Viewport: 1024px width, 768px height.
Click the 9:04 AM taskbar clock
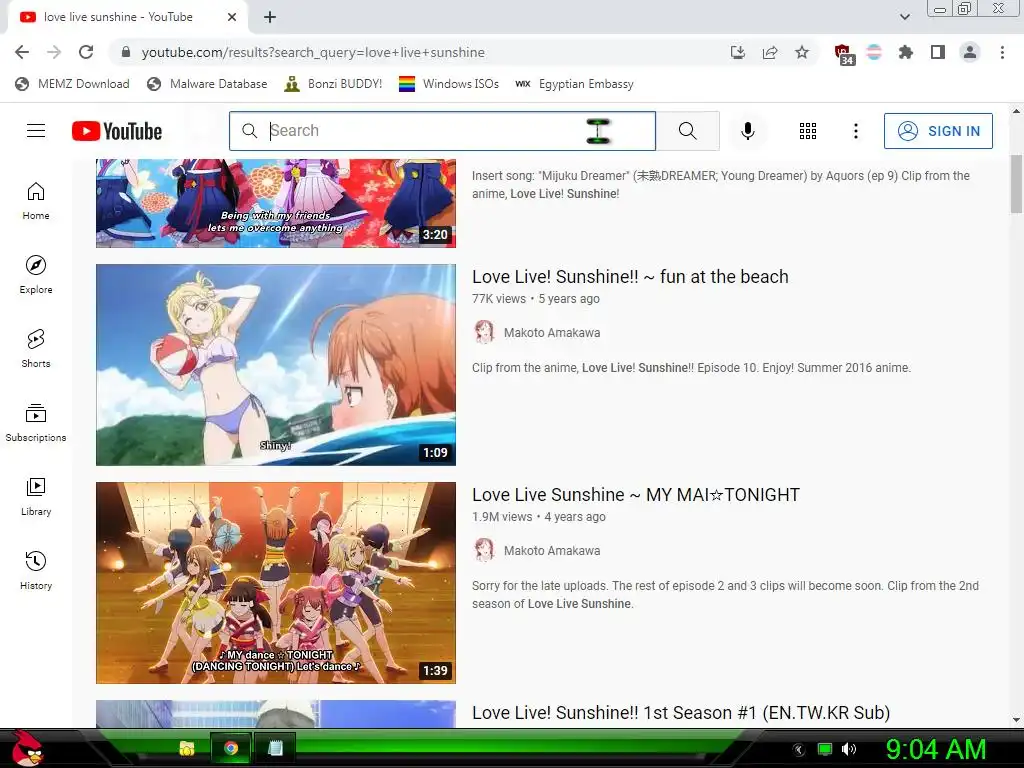coord(936,749)
